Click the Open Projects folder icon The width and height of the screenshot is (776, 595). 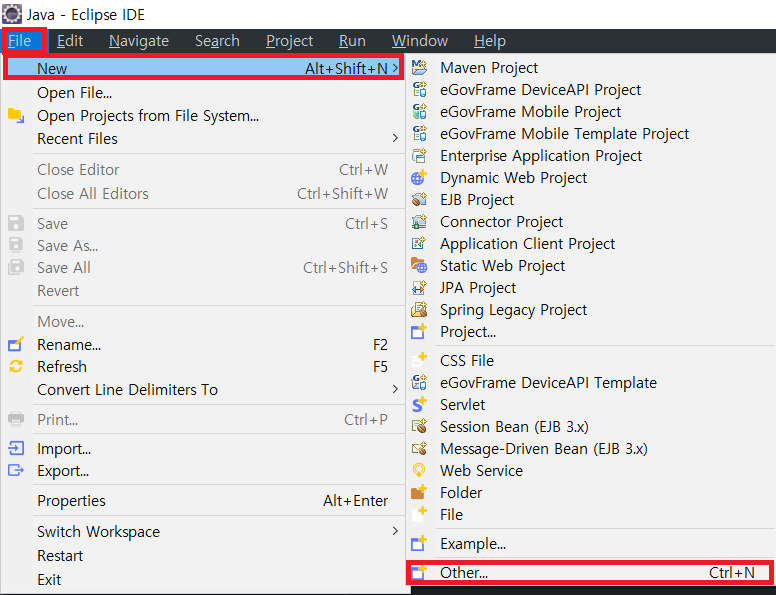click(x=16, y=115)
